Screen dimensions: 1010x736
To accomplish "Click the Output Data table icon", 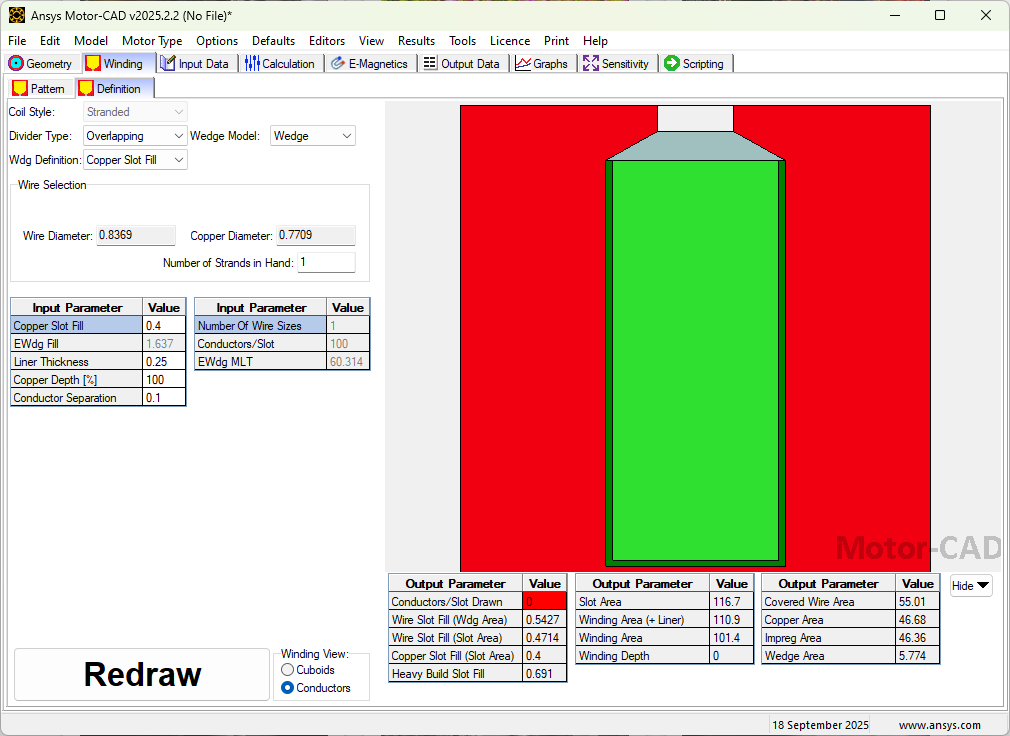I will (x=430, y=63).
